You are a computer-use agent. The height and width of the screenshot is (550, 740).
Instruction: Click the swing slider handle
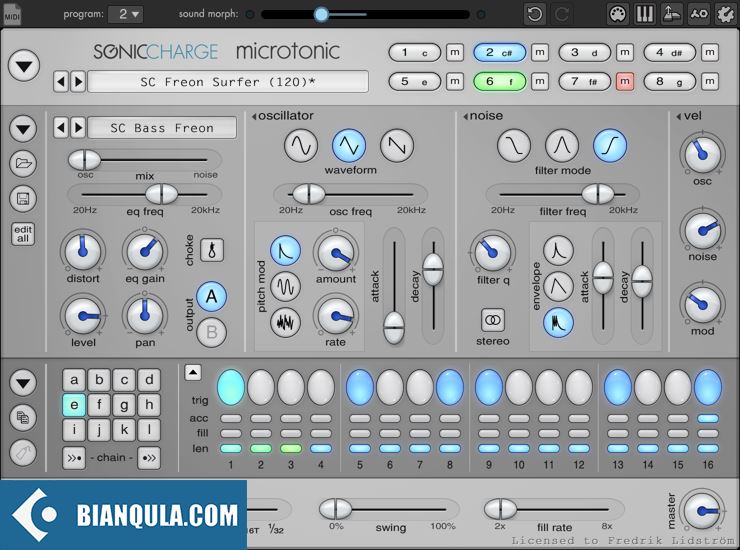click(335, 509)
